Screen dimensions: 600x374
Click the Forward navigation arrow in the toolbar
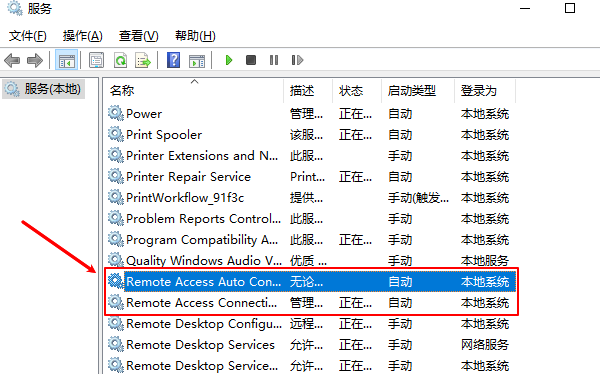pos(35,60)
